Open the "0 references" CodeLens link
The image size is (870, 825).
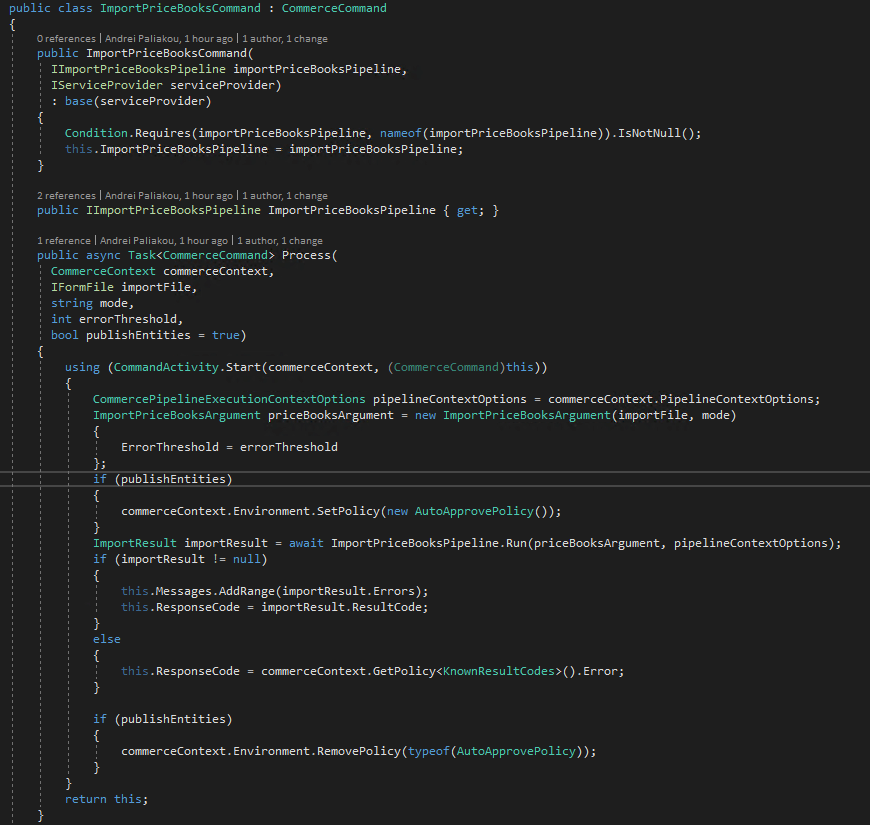coord(66,38)
